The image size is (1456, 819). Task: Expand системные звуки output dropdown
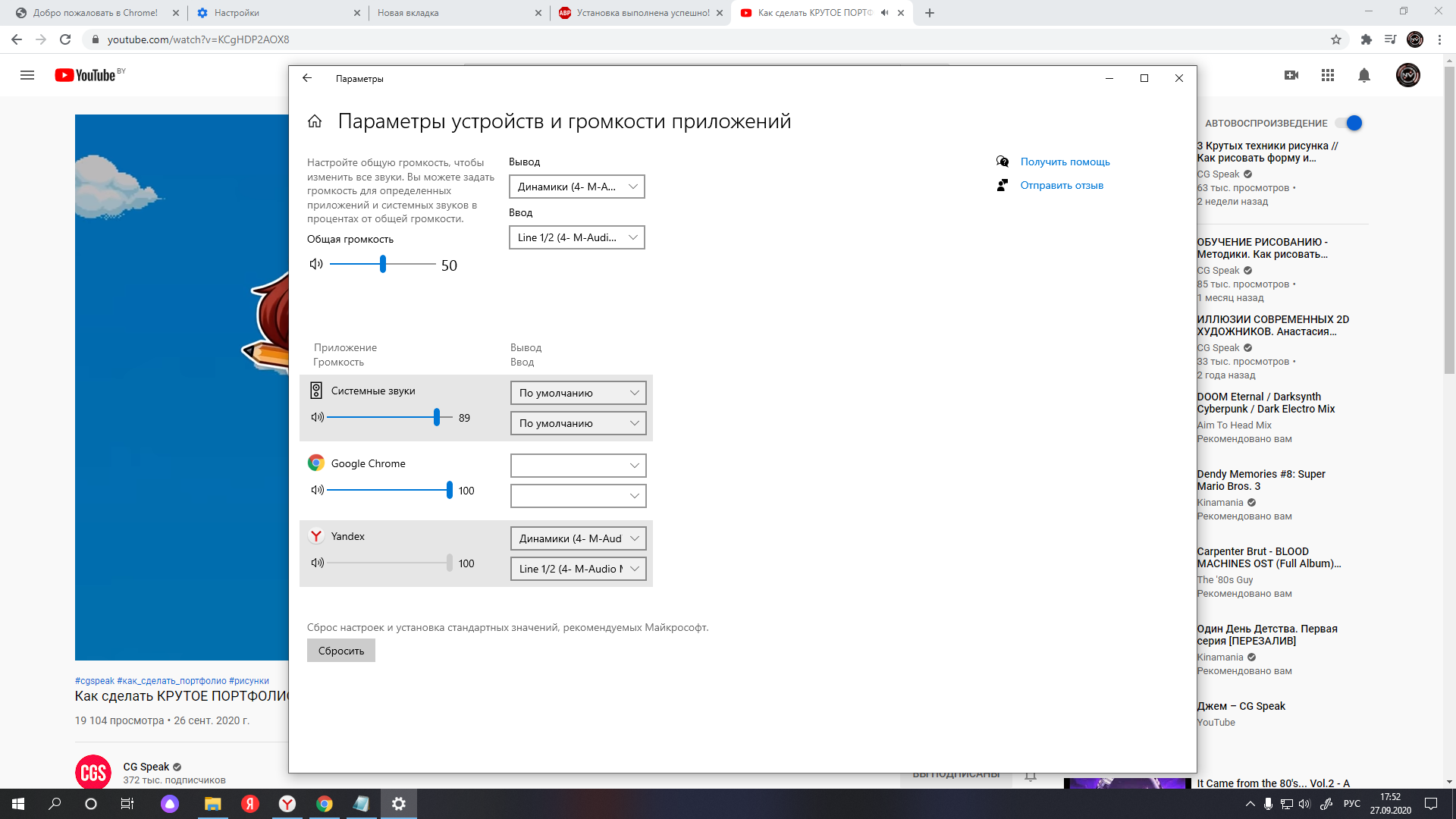click(x=576, y=392)
